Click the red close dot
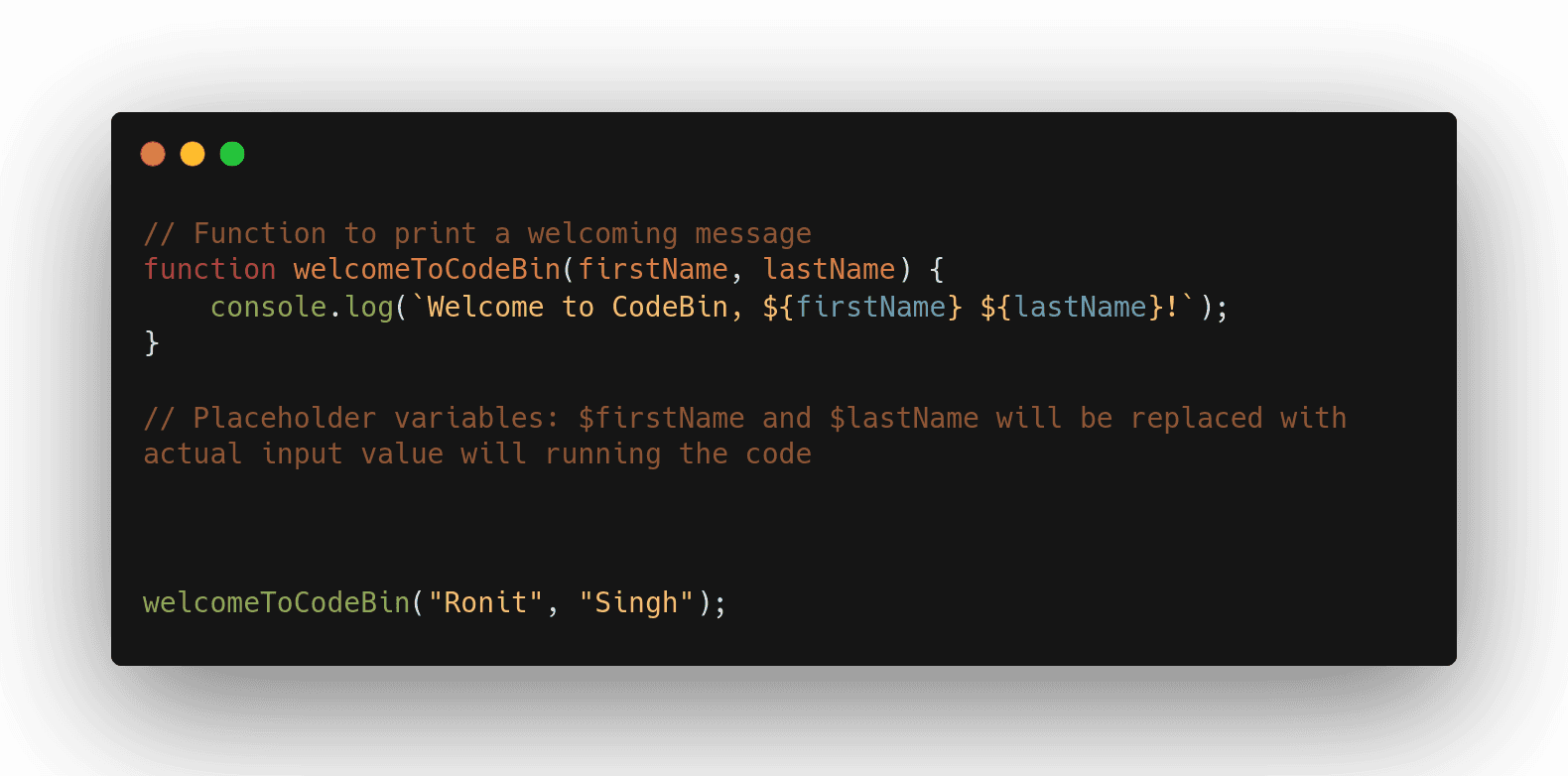Screen dimensions: 1568x776 click(x=153, y=154)
